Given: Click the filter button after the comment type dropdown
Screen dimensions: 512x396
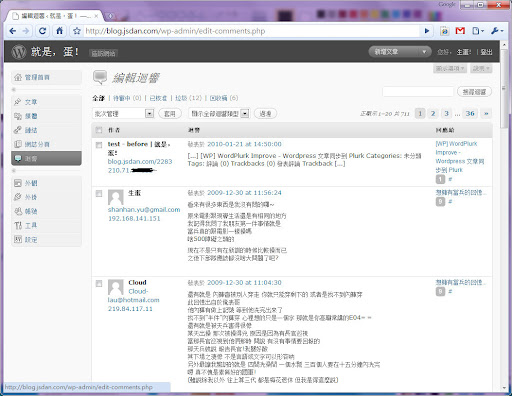Looking at the screenshot, I should (265, 114).
